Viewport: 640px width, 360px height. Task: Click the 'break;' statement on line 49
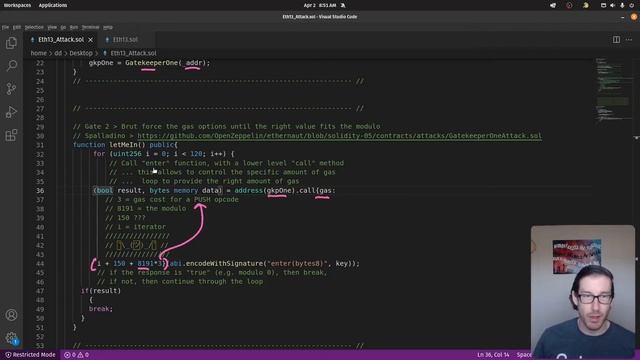pos(100,309)
